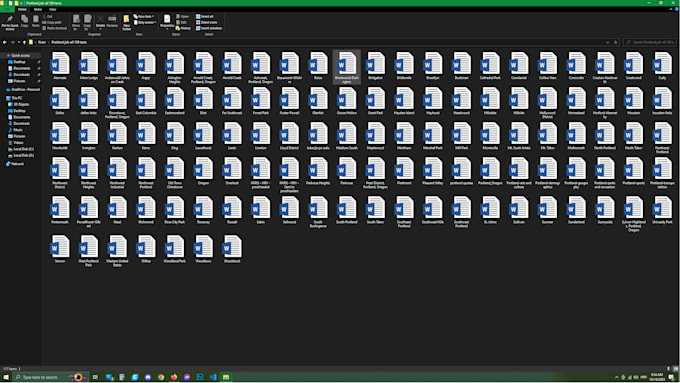Open the New item dropdown
680x383 pixels.
144,16
